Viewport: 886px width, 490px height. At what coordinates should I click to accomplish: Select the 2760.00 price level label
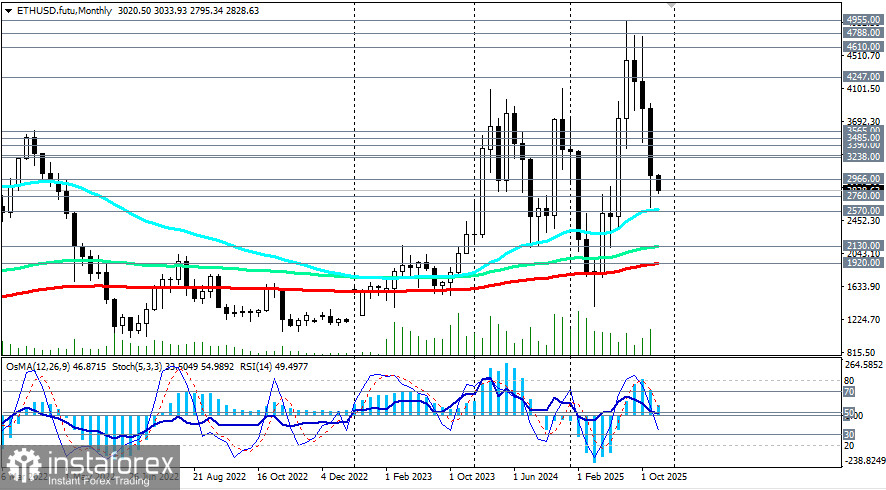click(863, 196)
